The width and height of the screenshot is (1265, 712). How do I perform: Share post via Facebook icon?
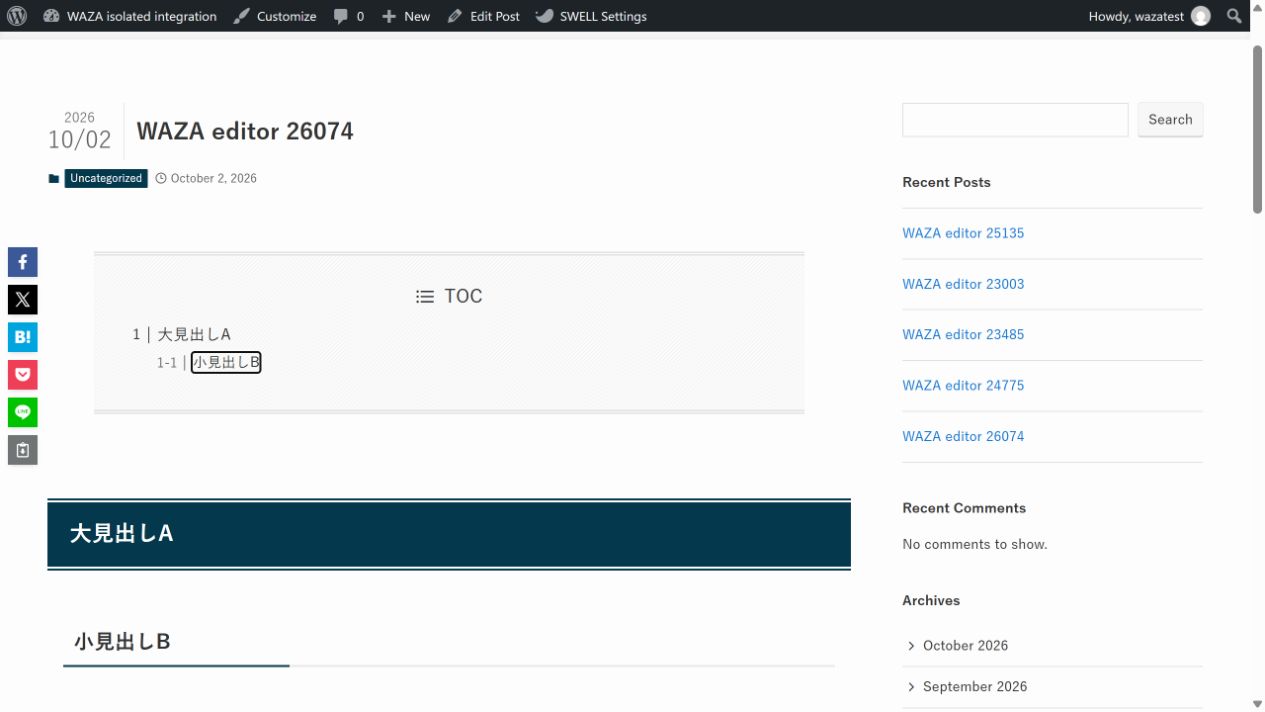coord(23,262)
